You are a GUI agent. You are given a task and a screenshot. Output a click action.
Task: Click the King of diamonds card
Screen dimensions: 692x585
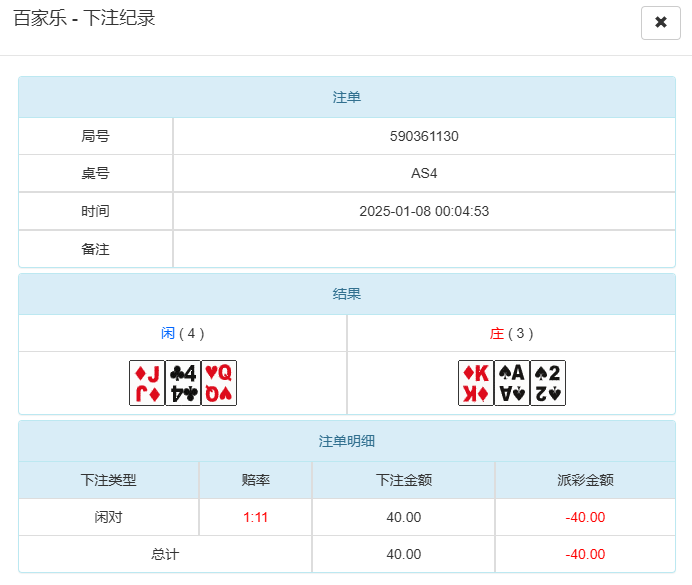[x=476, y=383]
